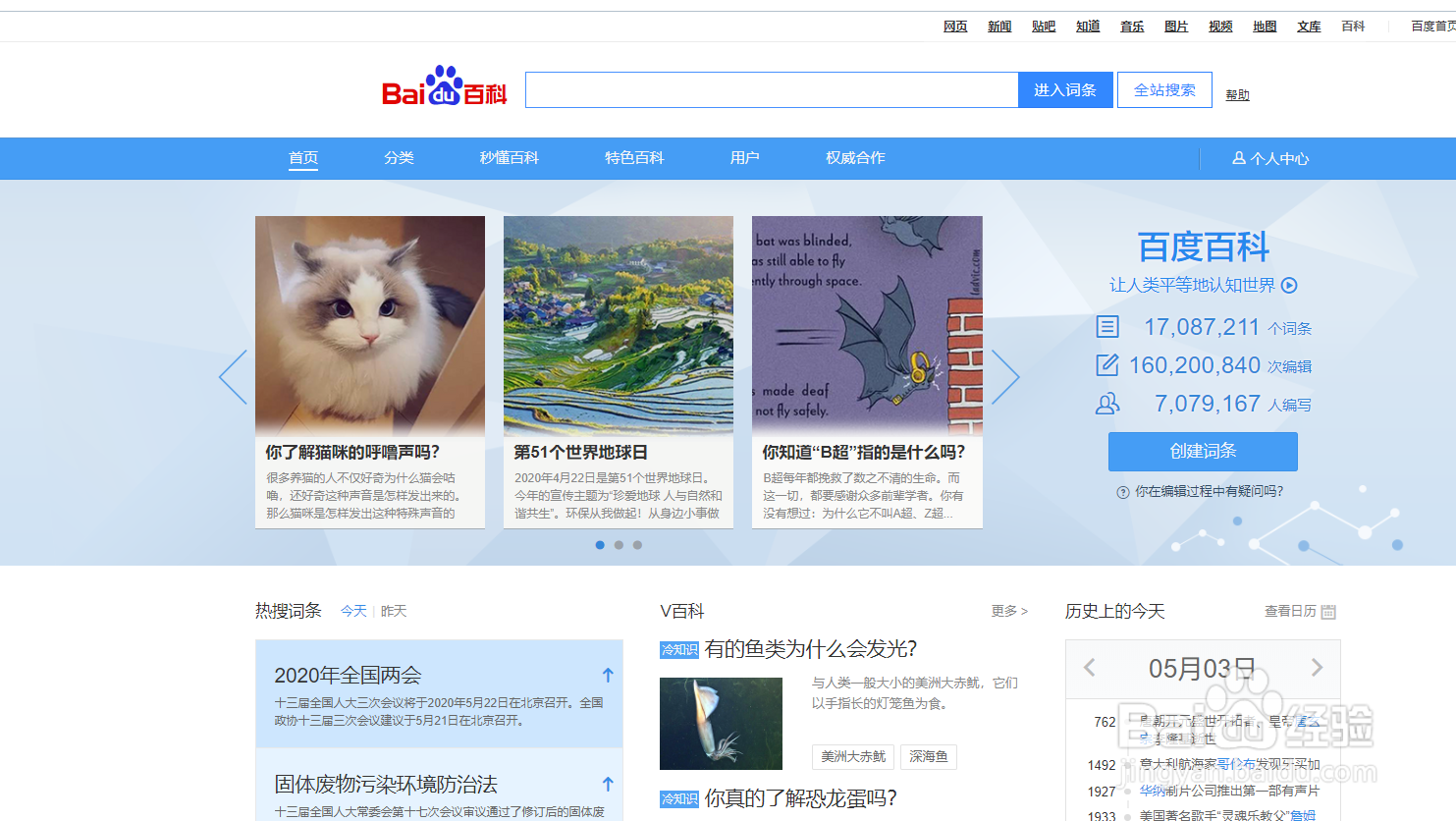The image size is (1456, 821).
Task: Open the 网页 top link
Action: [x=955, y=27]
